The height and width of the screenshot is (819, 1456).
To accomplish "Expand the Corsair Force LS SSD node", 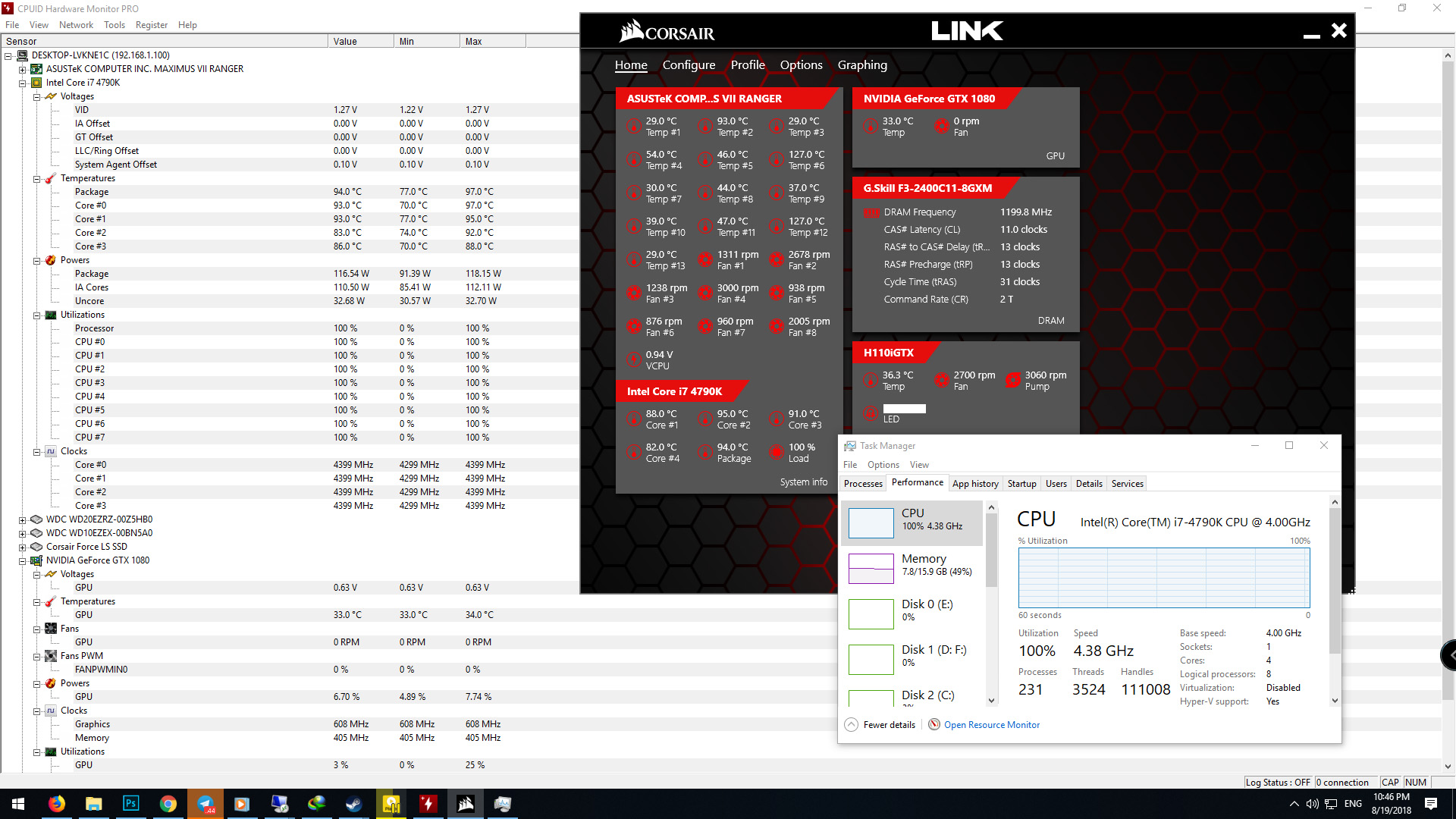I will [x=23, y=547].
